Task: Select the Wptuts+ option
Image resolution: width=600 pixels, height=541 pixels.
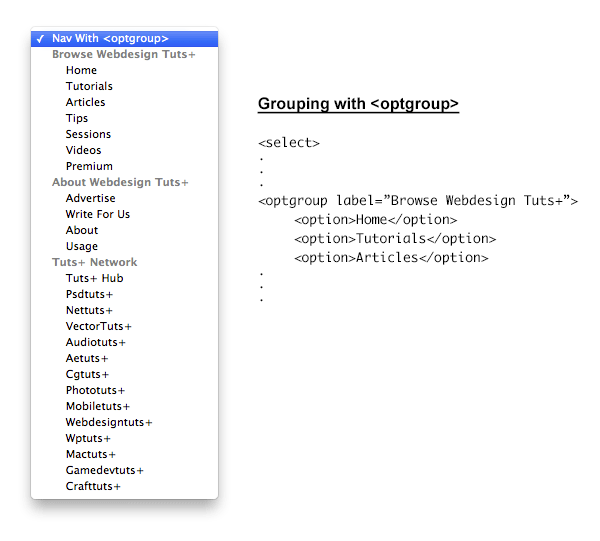Action: click(x=124, y=438)
